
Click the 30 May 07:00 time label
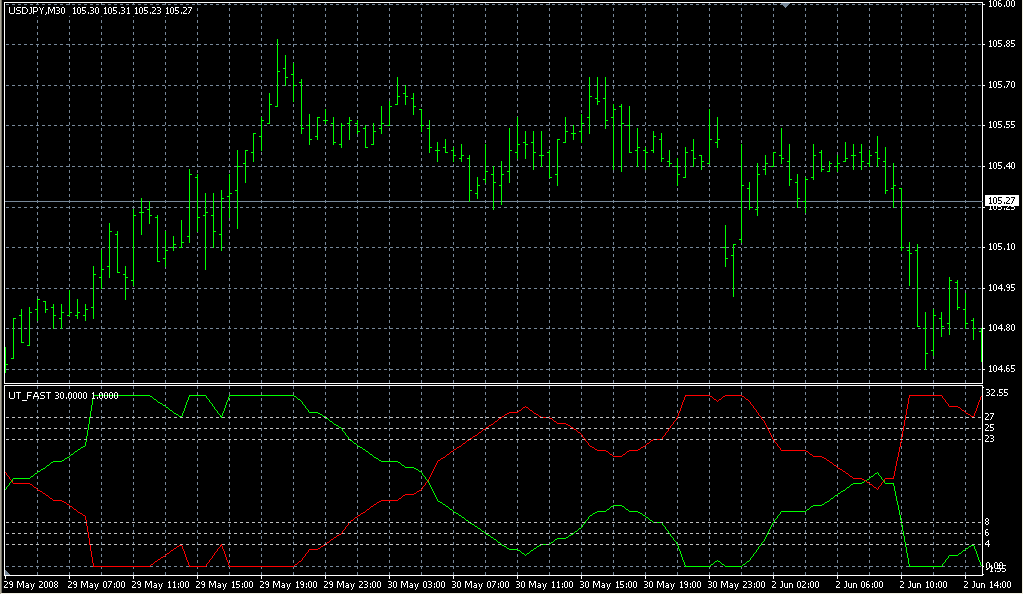pyautogui.click(x=481, y=585)
